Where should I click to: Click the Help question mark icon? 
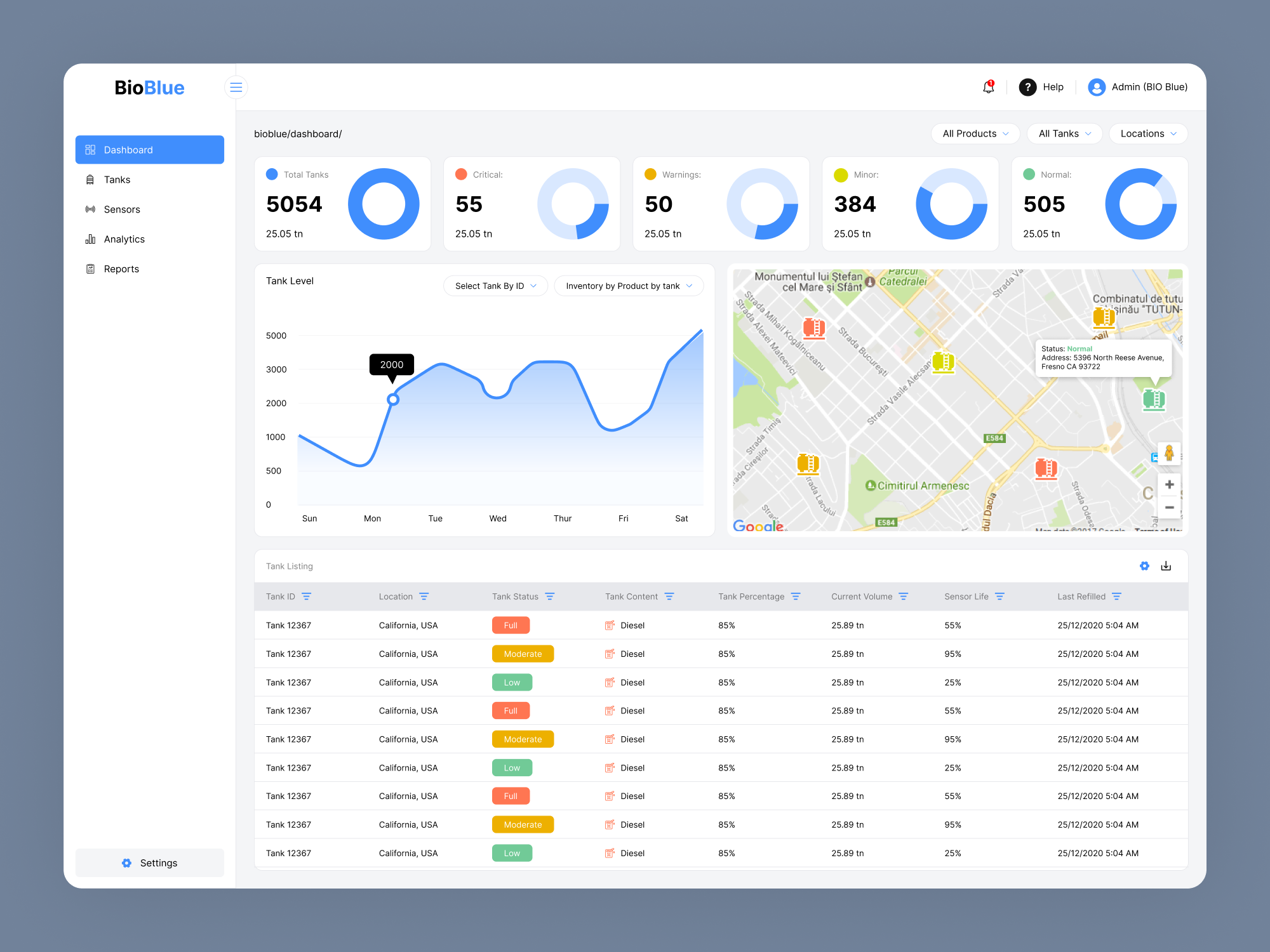(x=1027, y=87)
